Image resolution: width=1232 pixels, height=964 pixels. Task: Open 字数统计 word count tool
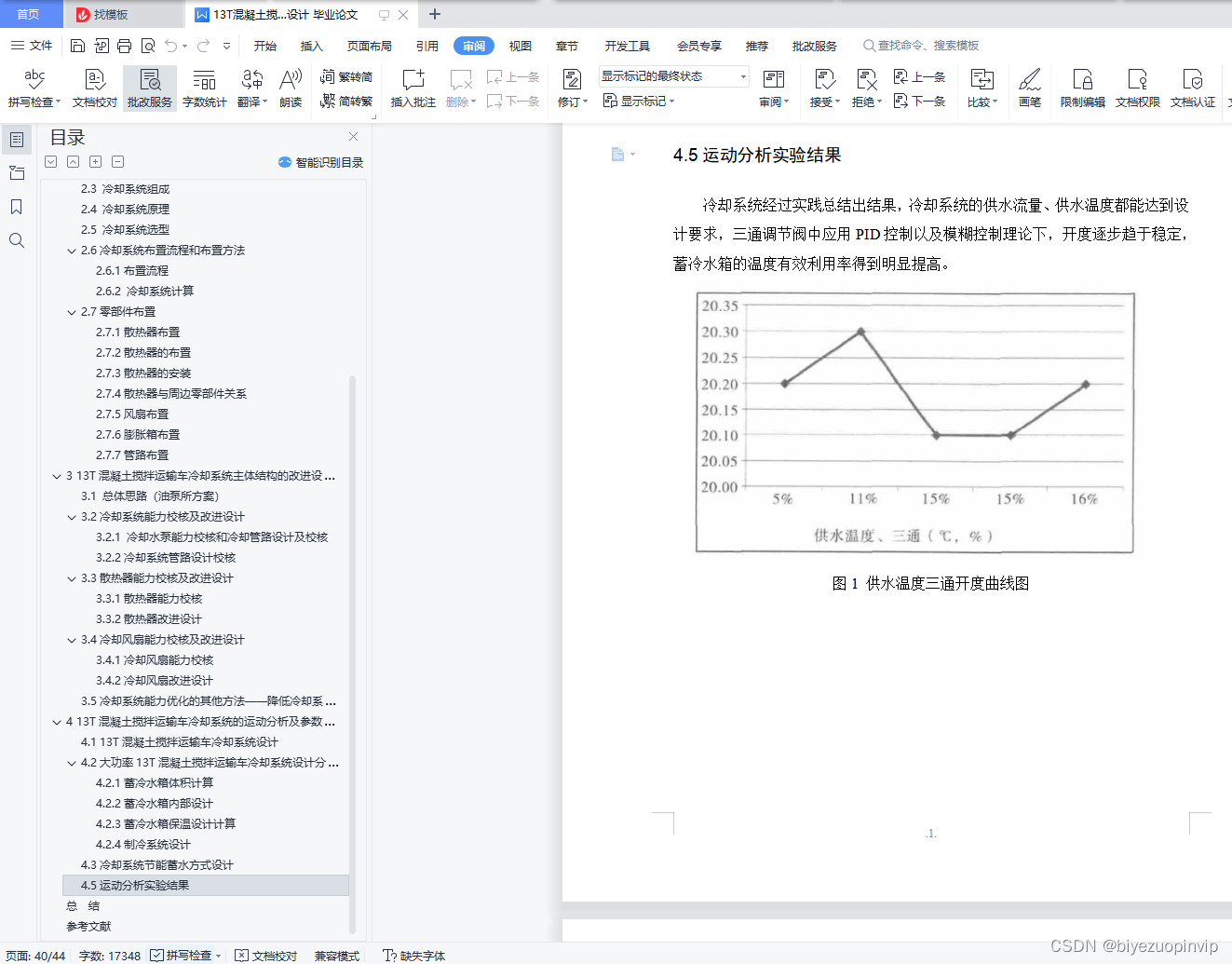tap(204, 88)
